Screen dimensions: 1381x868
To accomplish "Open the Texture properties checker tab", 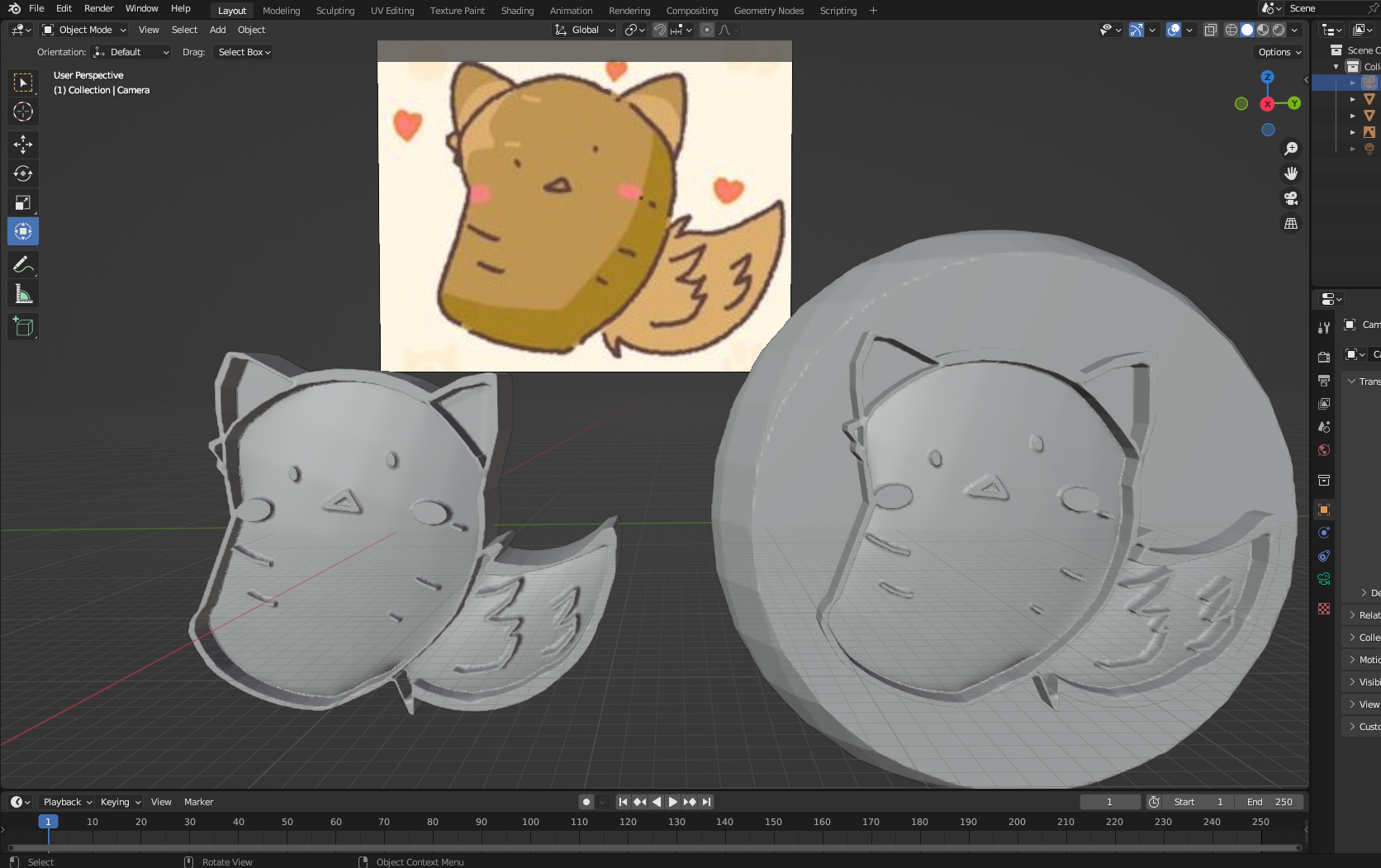I will [1324, 609].
